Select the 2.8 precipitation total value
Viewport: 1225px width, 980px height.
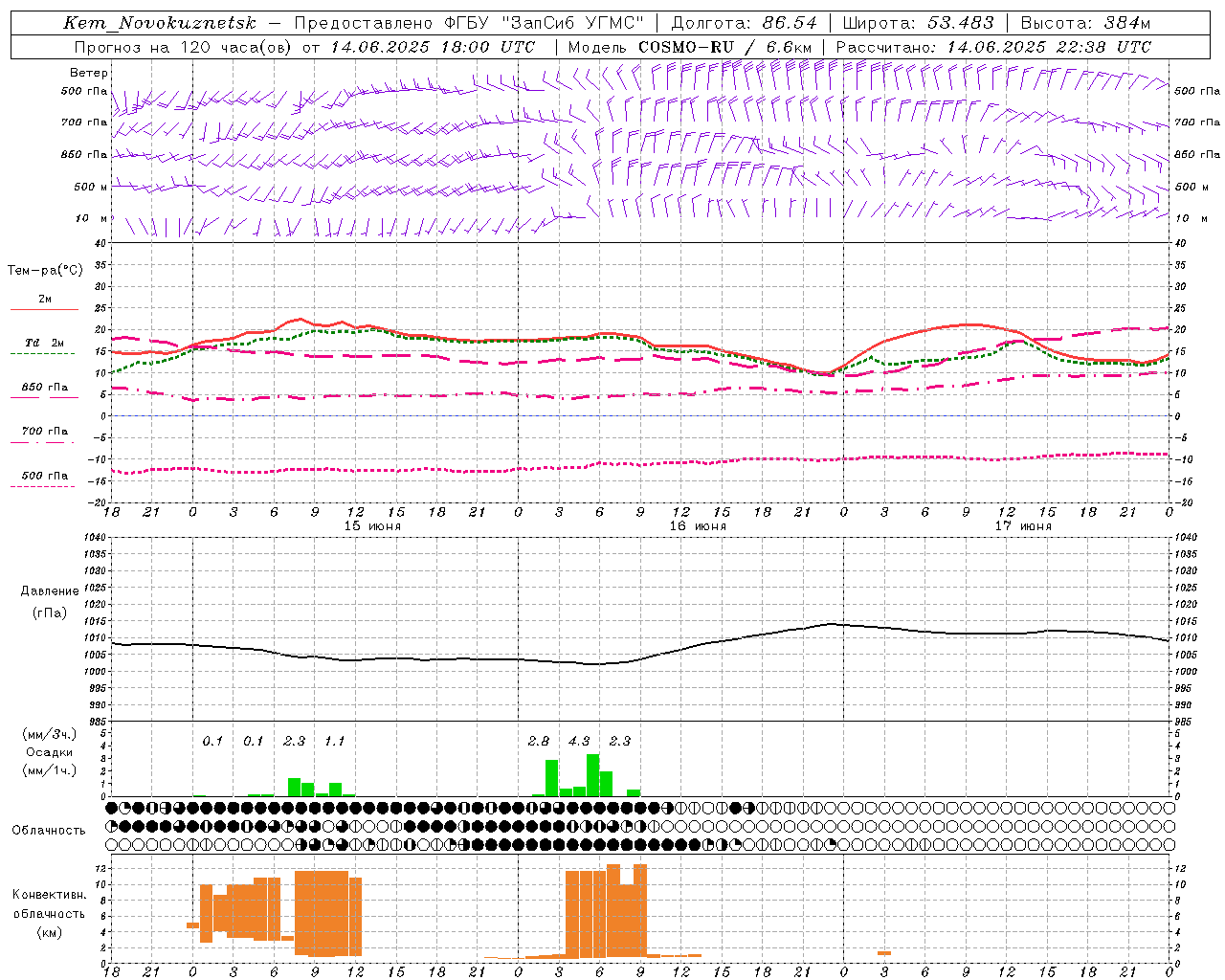point(539,741)
